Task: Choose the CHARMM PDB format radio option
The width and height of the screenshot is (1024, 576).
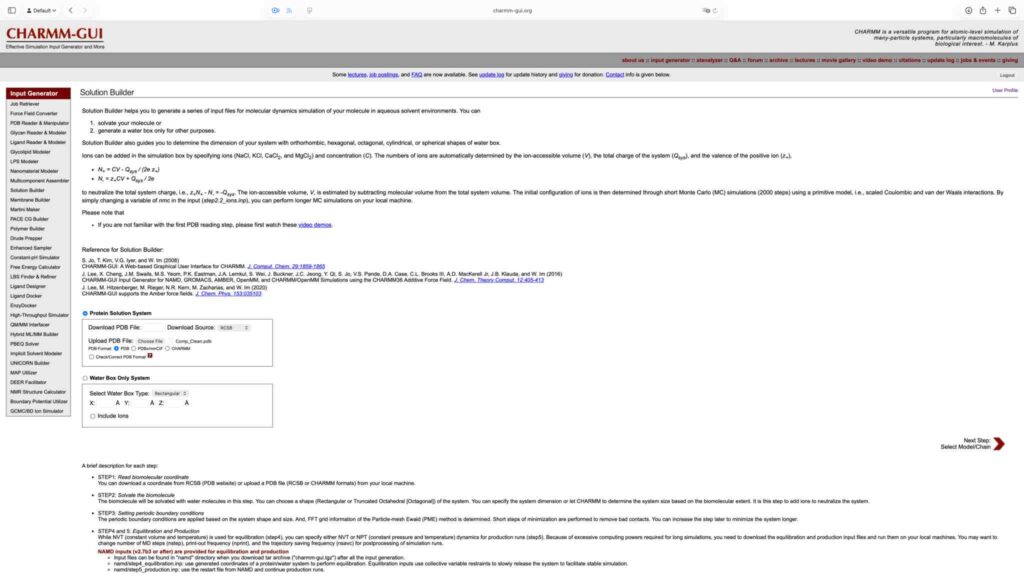Action: (x=167, y=348)
